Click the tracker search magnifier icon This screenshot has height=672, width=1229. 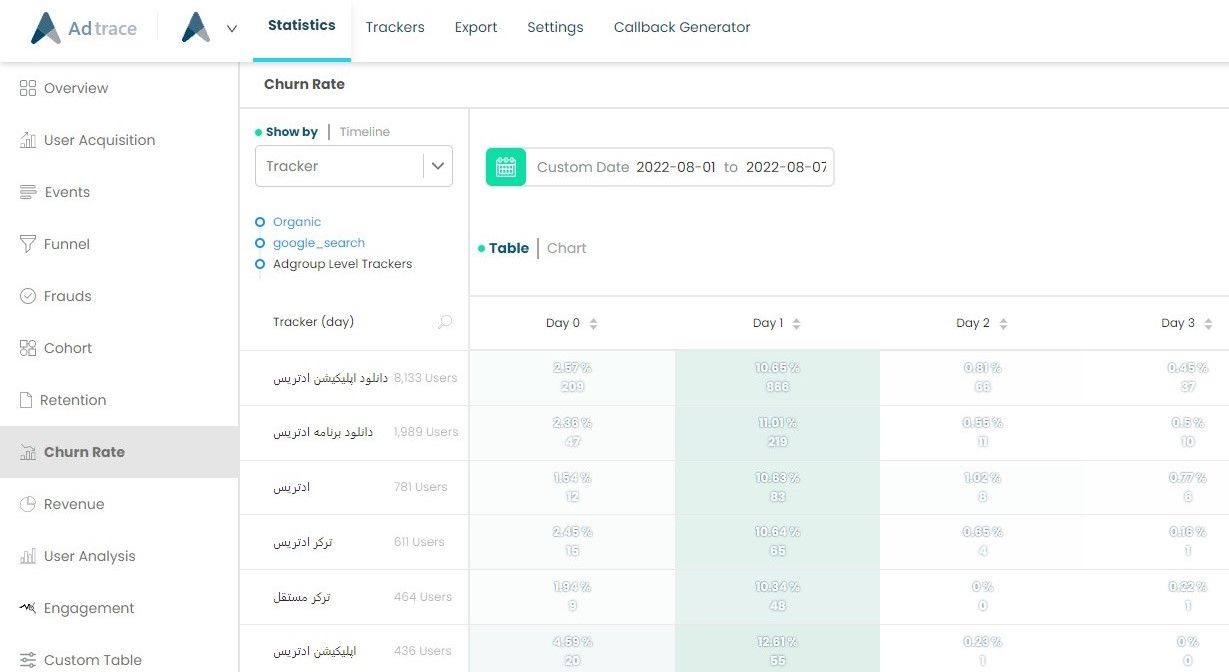445,322
